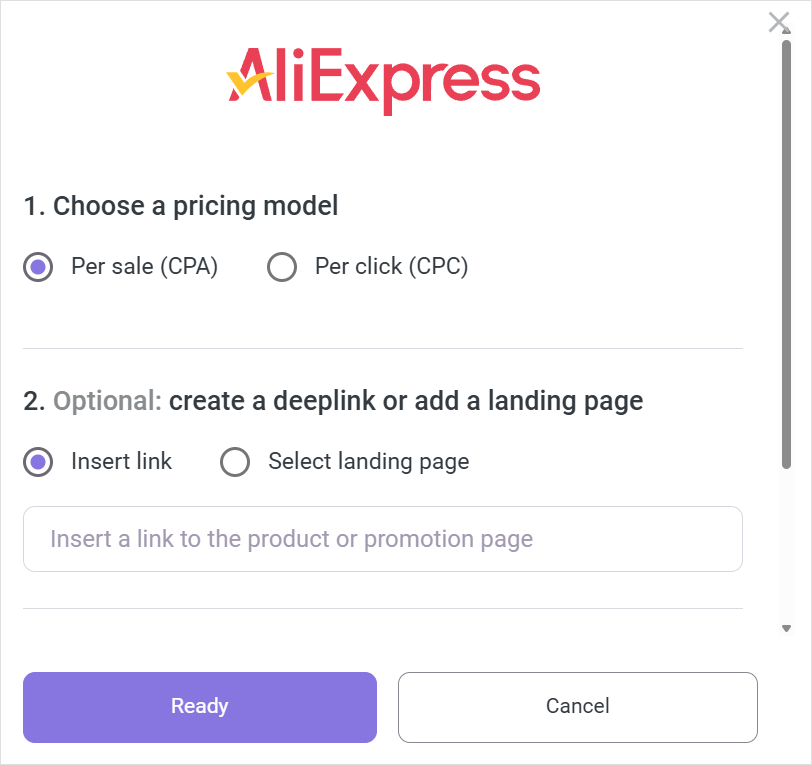Focus the product or promotion link field
The width and height of the screenshot is (812, 765).
pyautogui.click(x=383, y=539)
